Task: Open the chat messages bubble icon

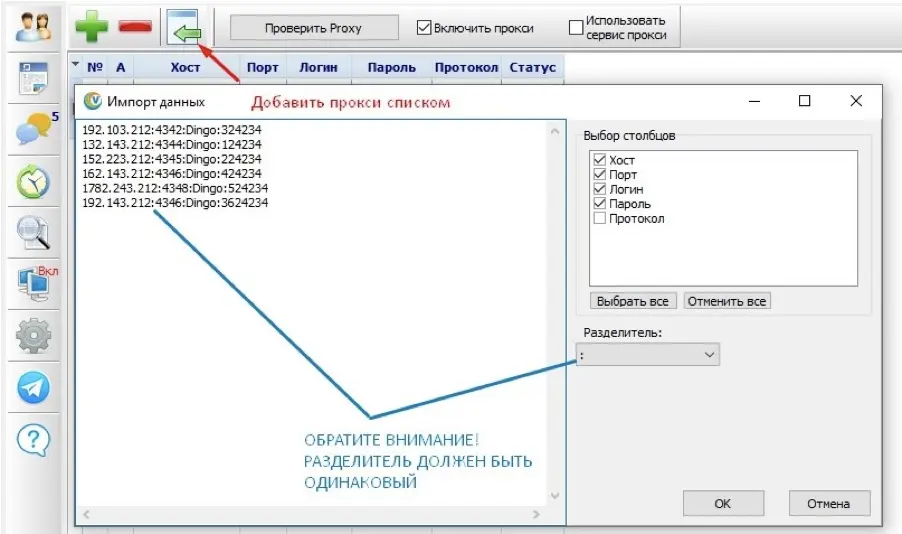Action: pos(34,130)
